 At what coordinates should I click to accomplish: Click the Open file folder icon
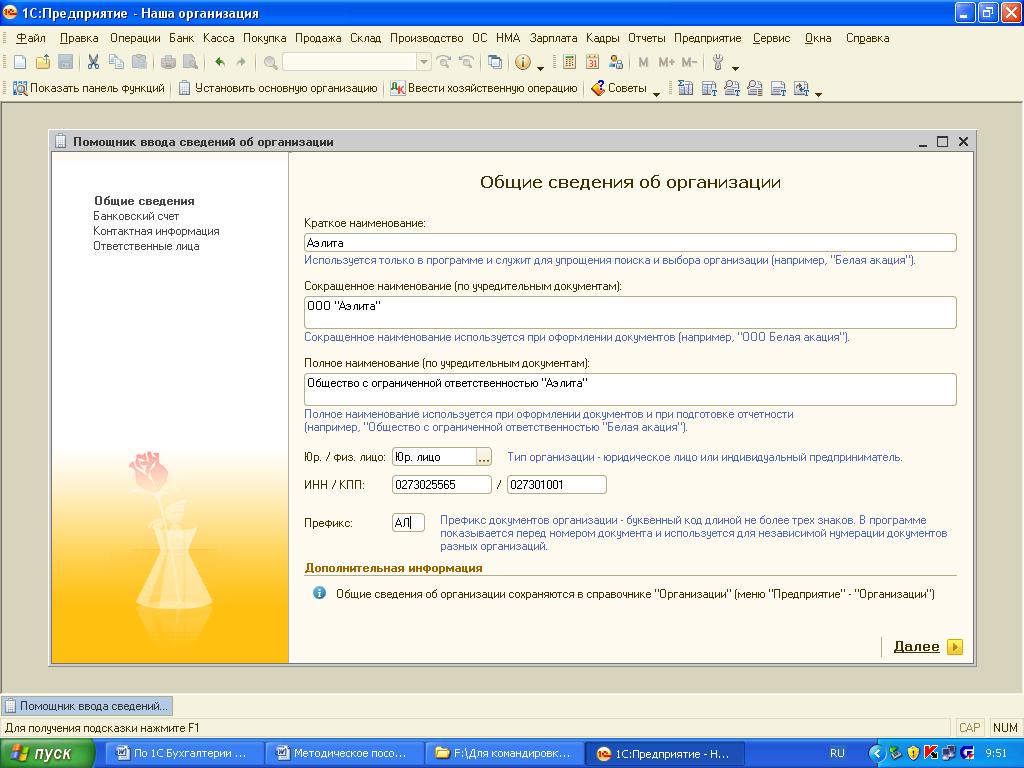(42, 62)
